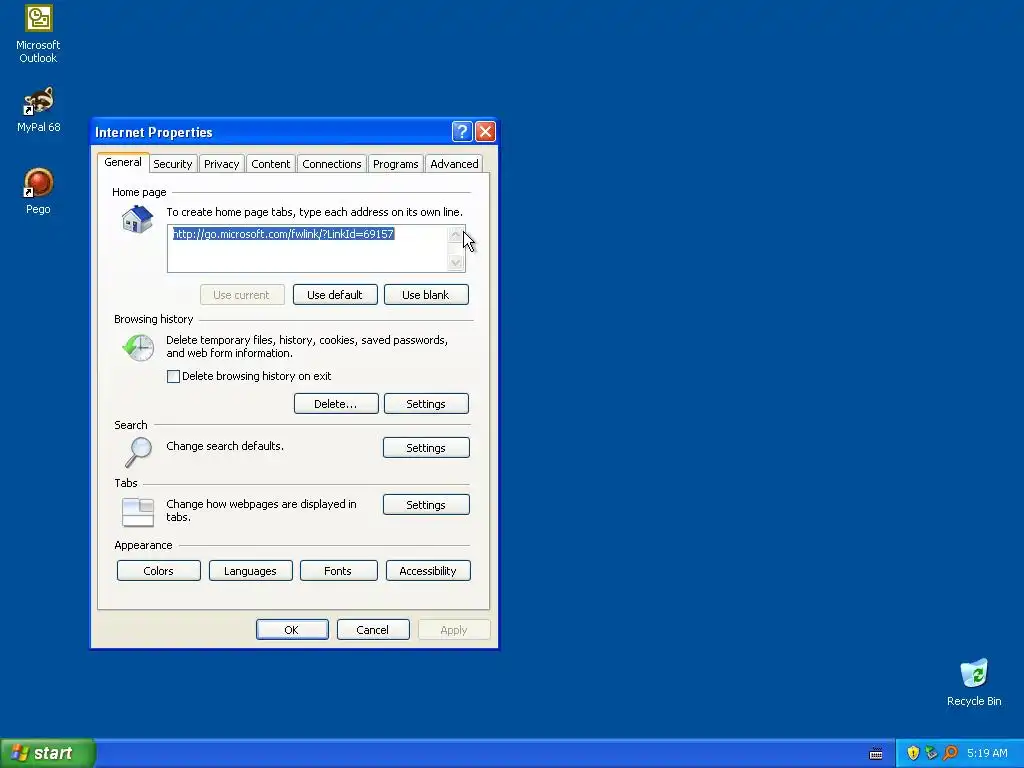
Task: Open Search defaults Settings
Action: tap(426, 447)
